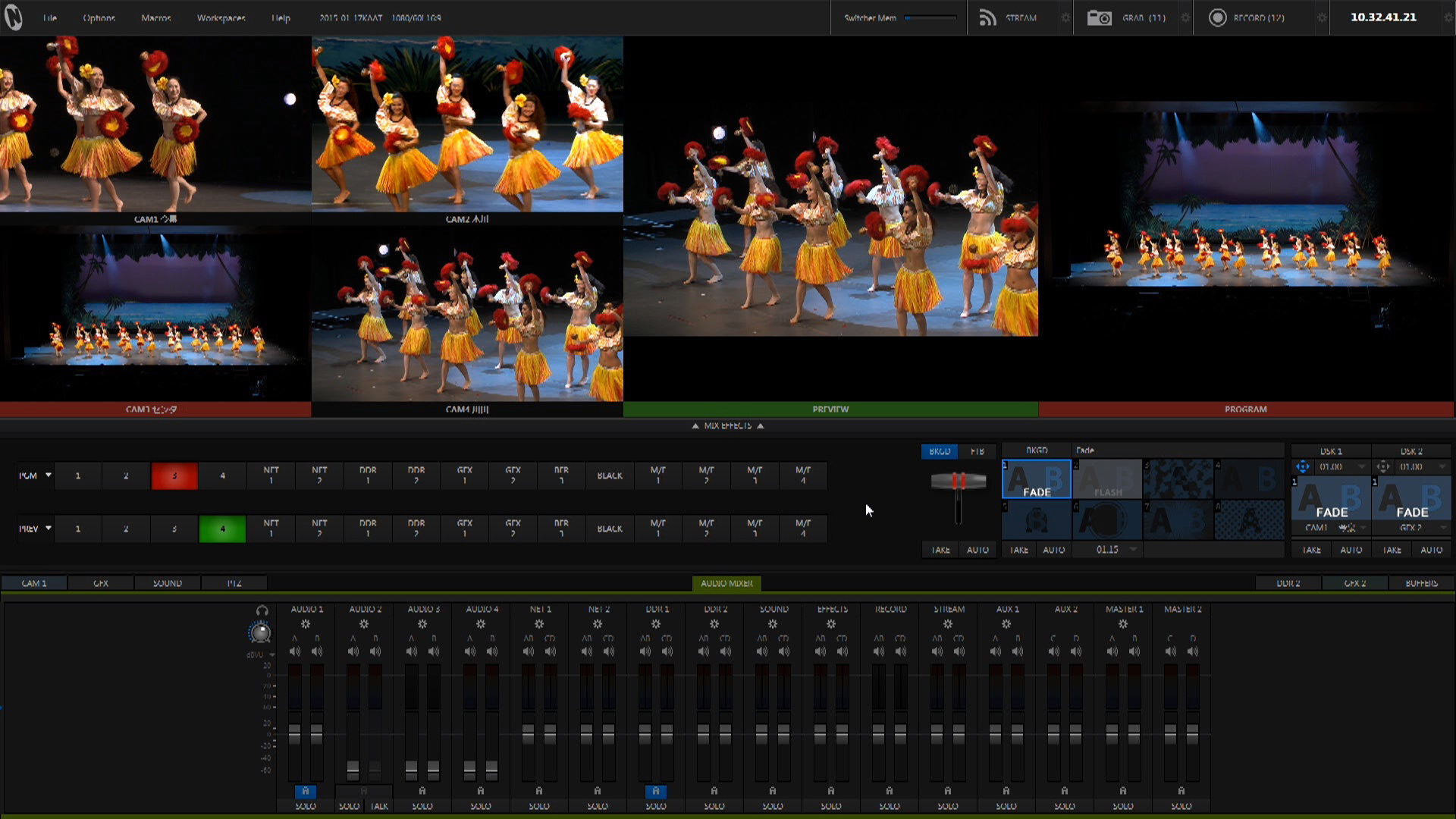Open the Stream configuration gear
This screenshot has height=819, width=1456.
[x=1066, y=17]
